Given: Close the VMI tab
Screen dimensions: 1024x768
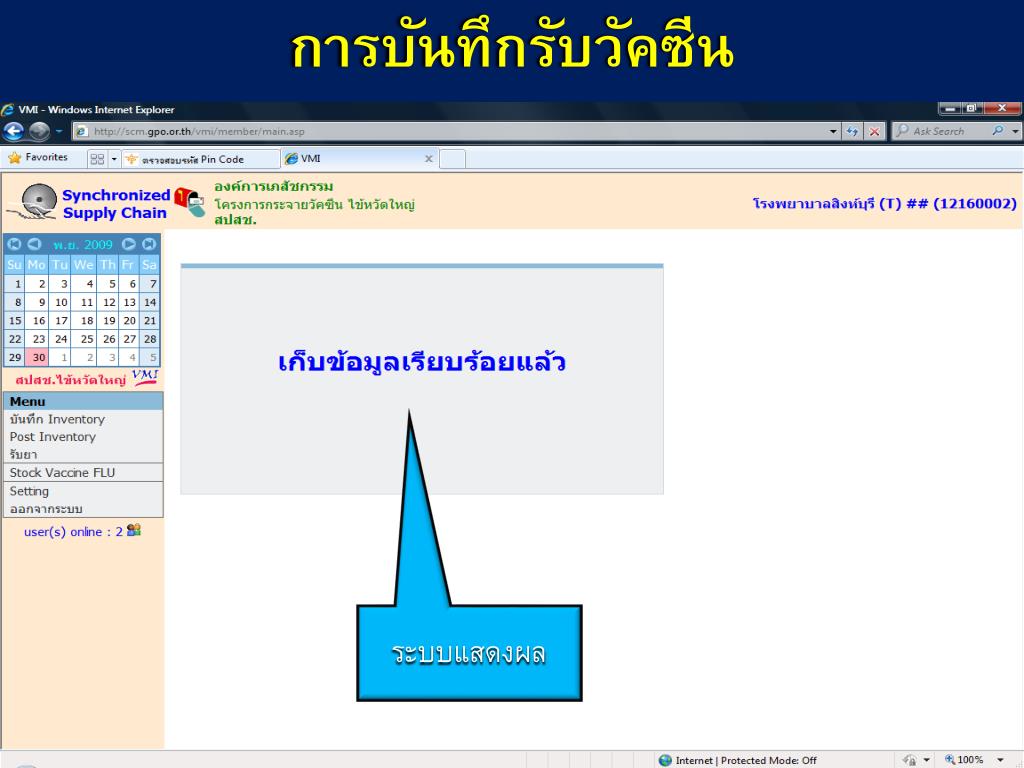Looking at the screenshot, I should [429, 159].
